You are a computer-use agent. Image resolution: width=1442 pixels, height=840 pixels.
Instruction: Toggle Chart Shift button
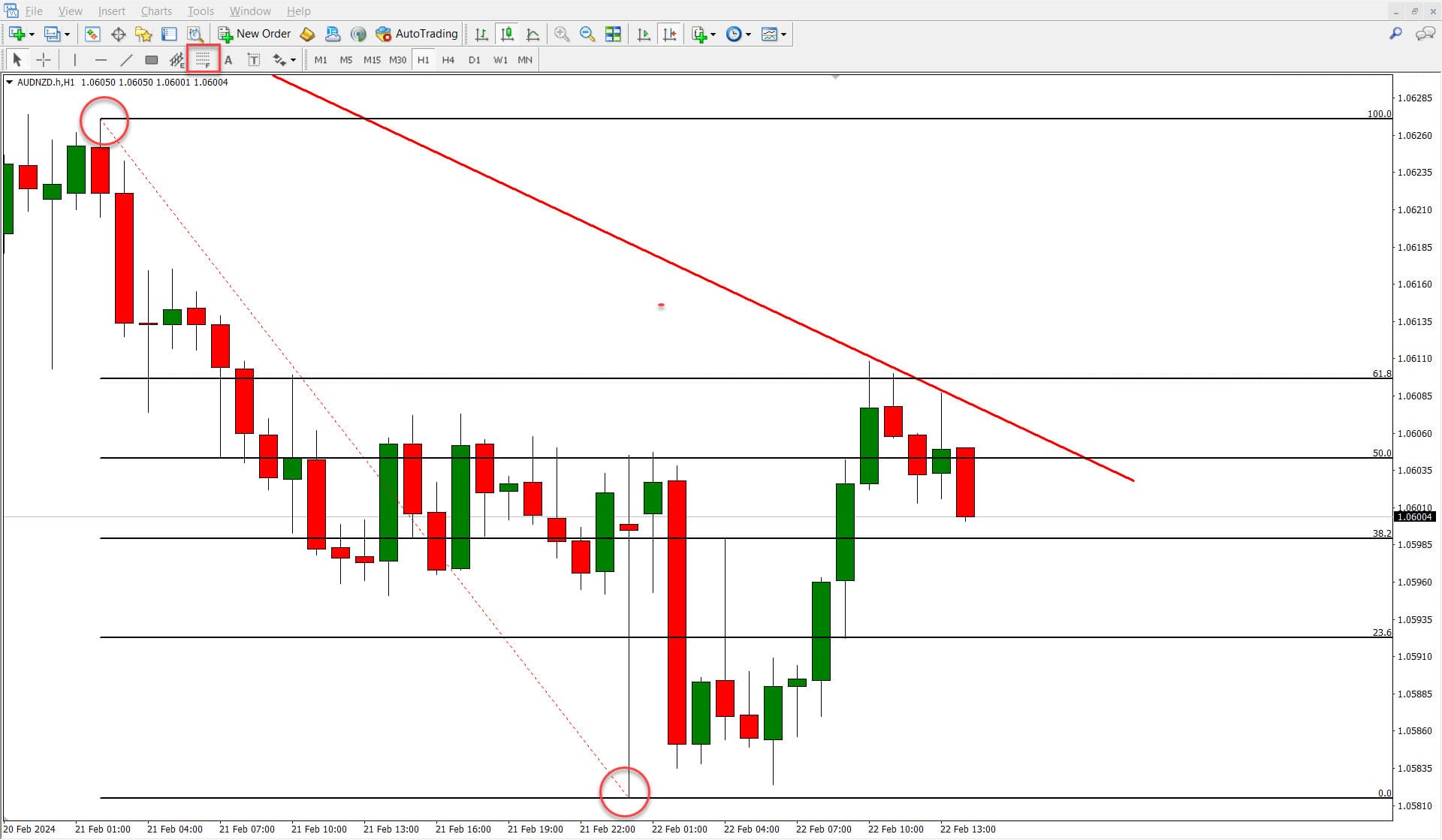[x=669, y=34]
